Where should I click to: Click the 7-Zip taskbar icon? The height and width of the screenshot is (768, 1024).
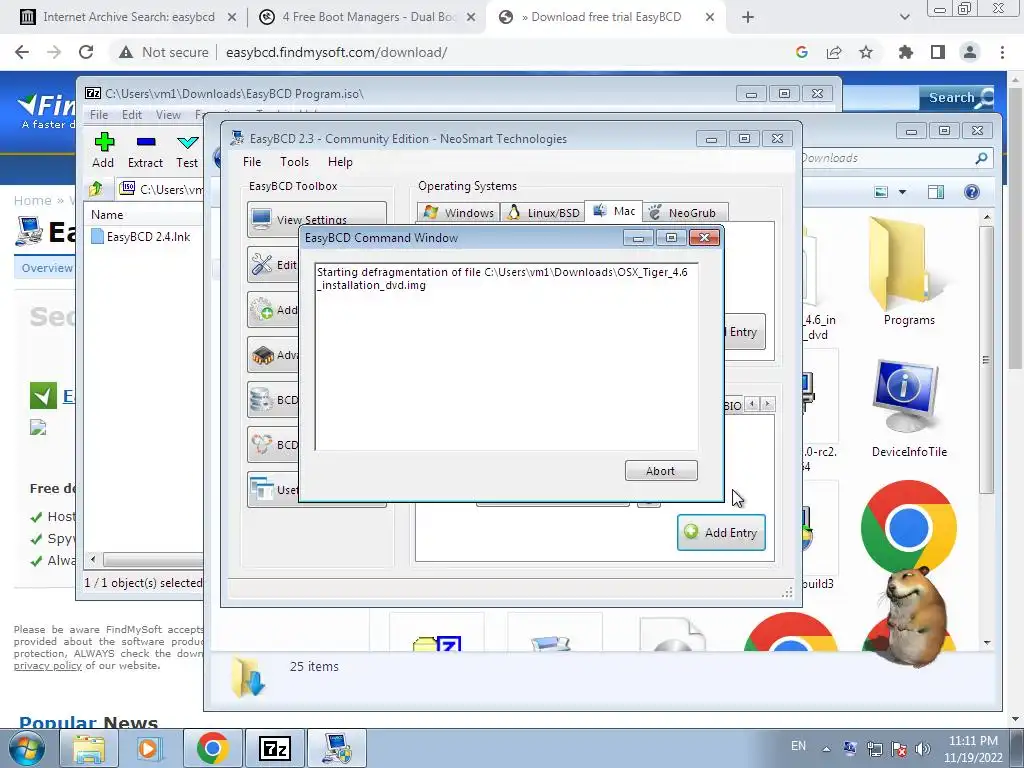click(x=274, y=748)
